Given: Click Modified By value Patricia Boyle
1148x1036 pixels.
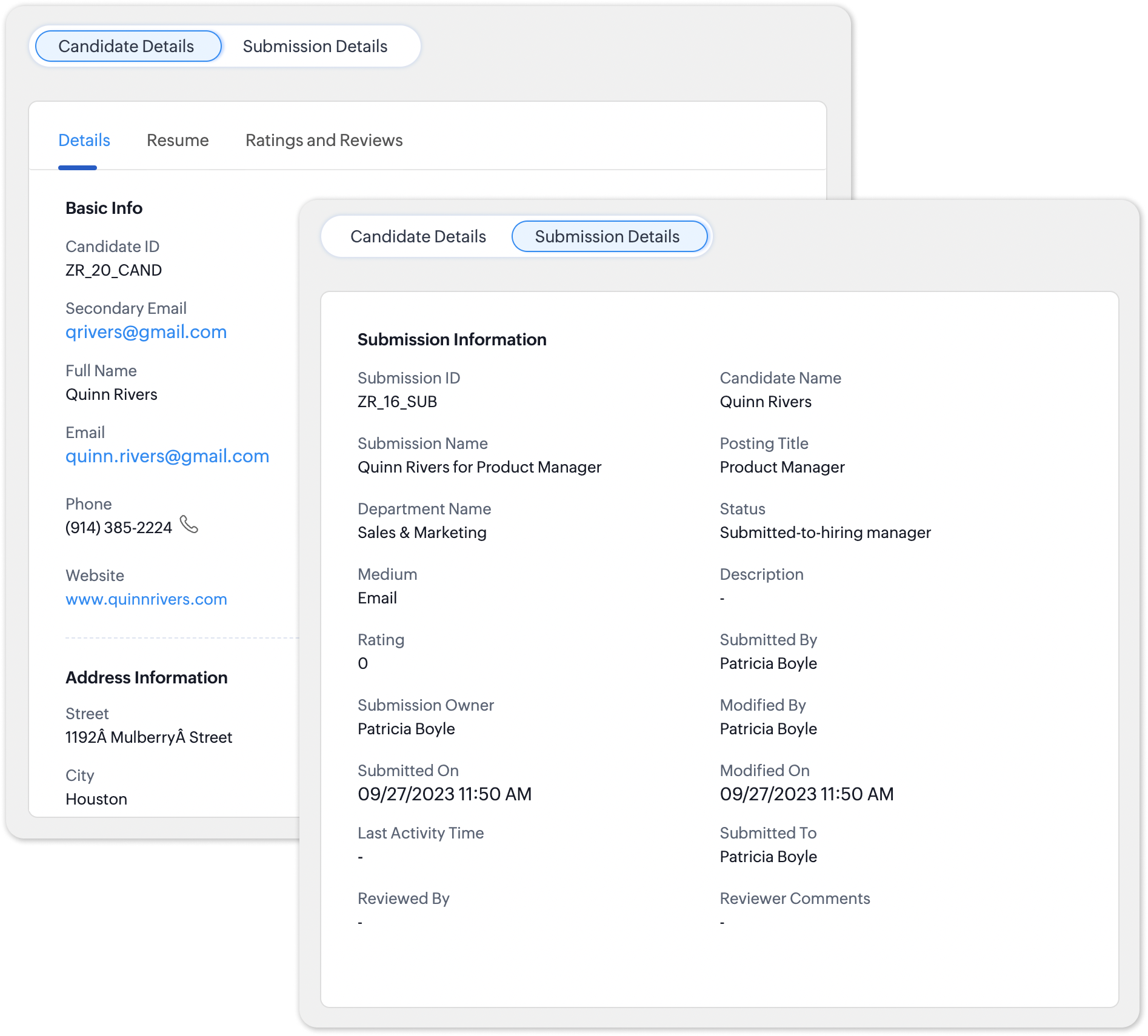Looking at the screenshot, I should tap(769, 729).
